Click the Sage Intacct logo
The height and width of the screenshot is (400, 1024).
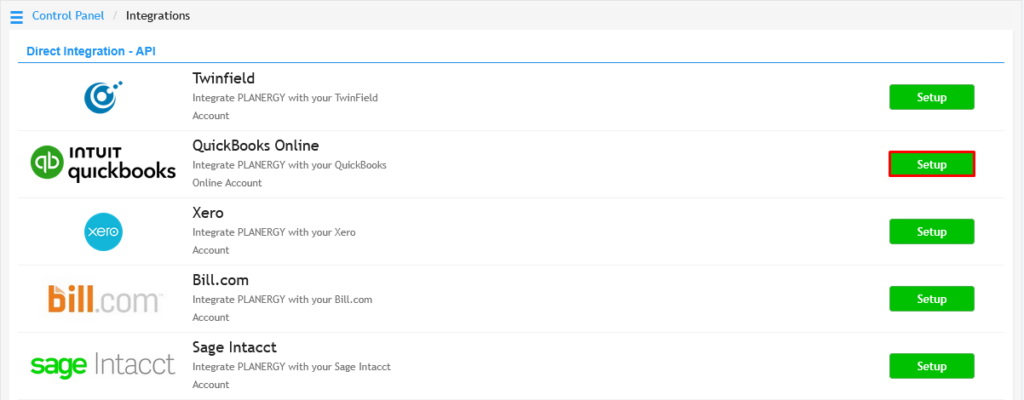103,365
